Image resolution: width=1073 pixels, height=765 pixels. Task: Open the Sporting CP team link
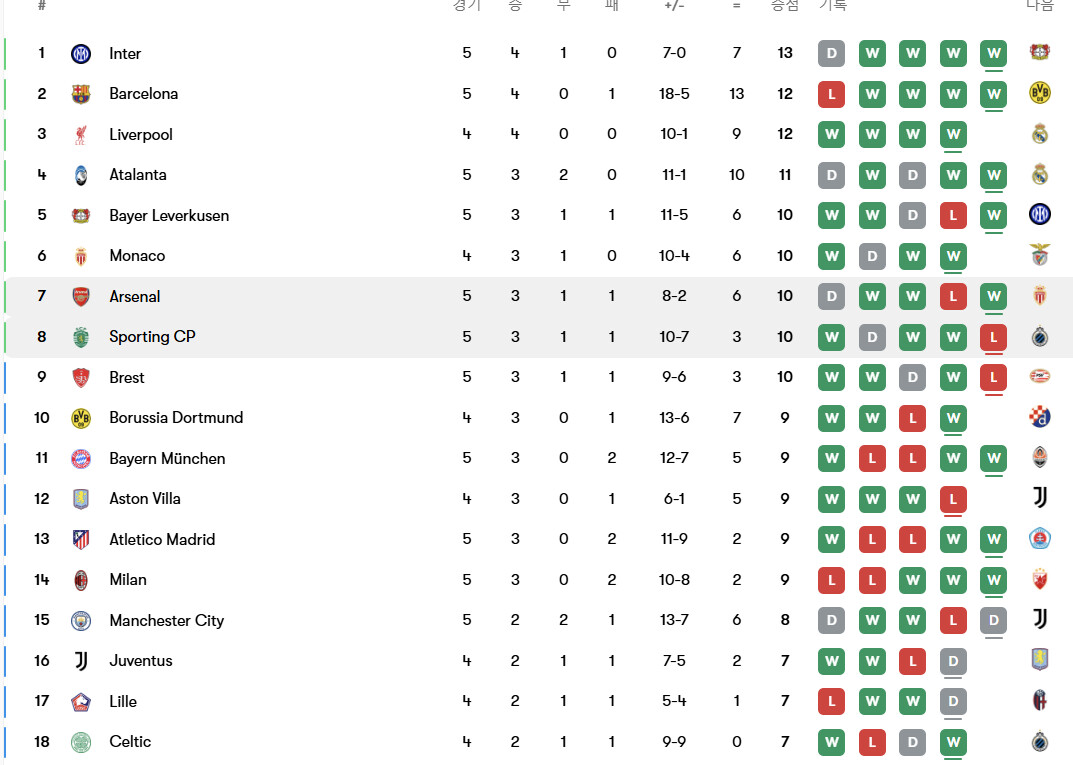tap(152, 337)
